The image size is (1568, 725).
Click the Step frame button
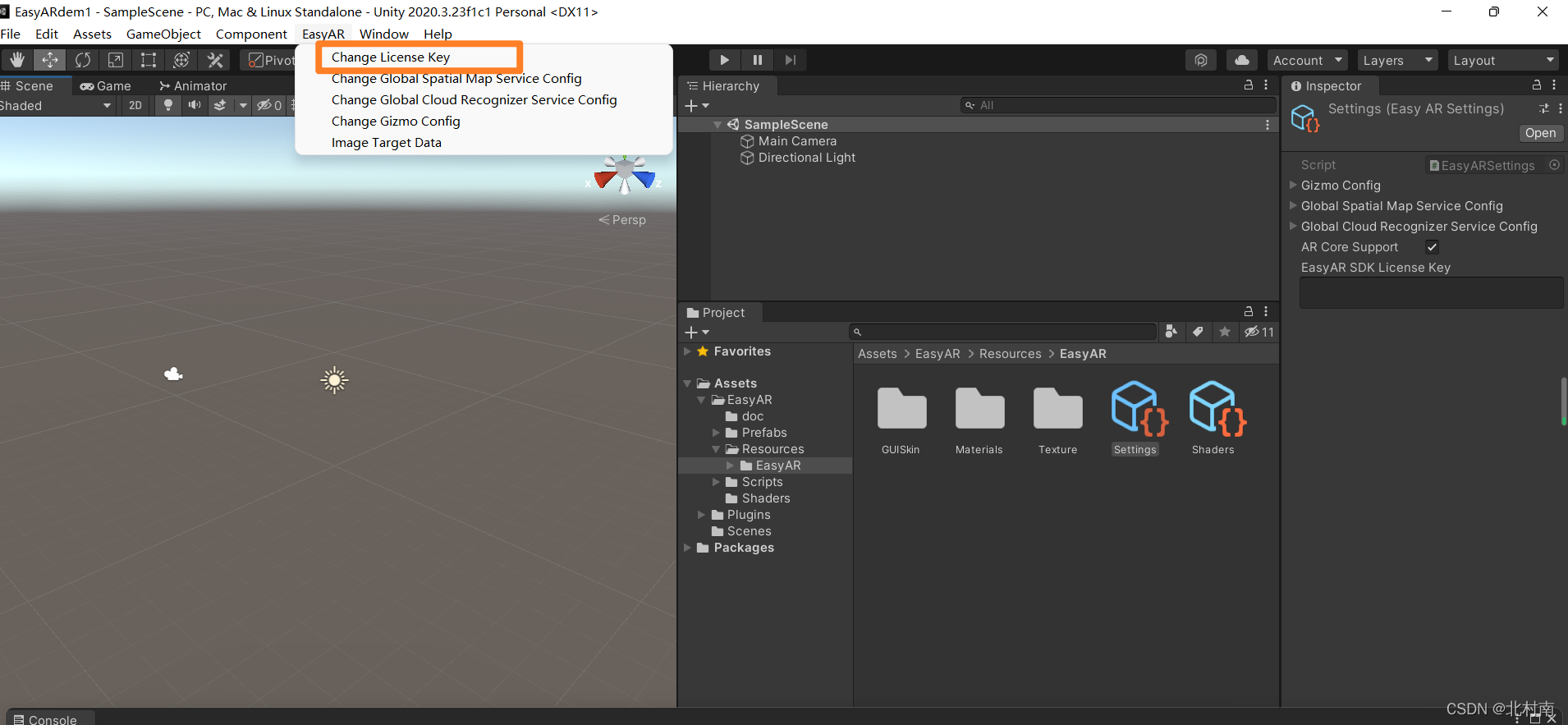pyautogui.click(x=790, y=60)
